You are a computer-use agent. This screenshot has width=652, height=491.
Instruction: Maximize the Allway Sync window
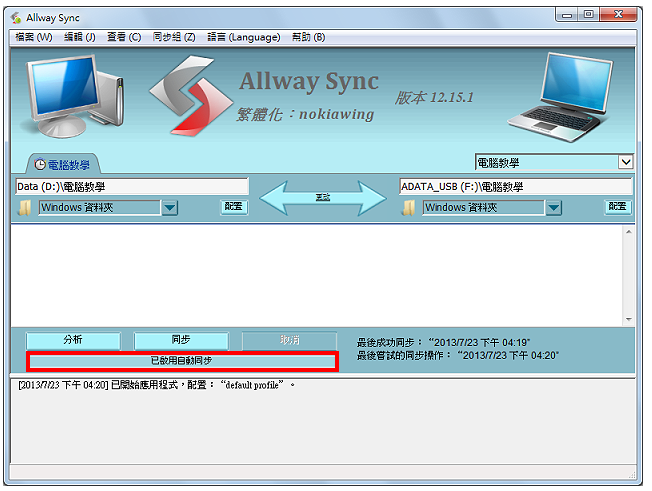coord(588,15)
